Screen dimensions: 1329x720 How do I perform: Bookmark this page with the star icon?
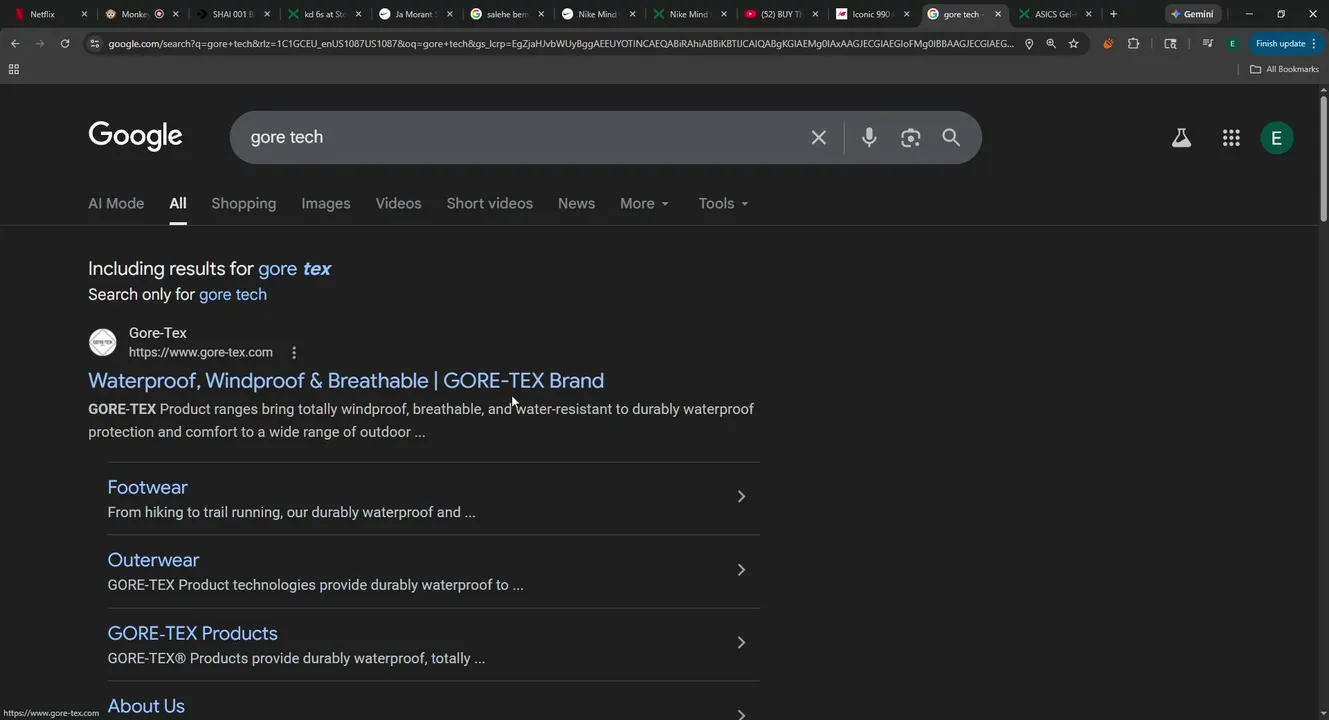click(1073, 44)
